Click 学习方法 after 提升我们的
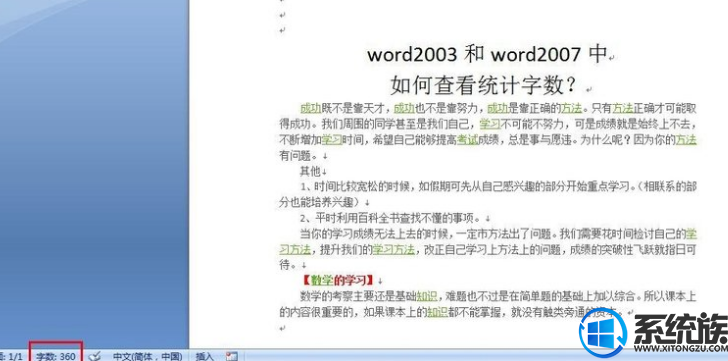This screenshot has width=728, height=361. tap(394, 250)
